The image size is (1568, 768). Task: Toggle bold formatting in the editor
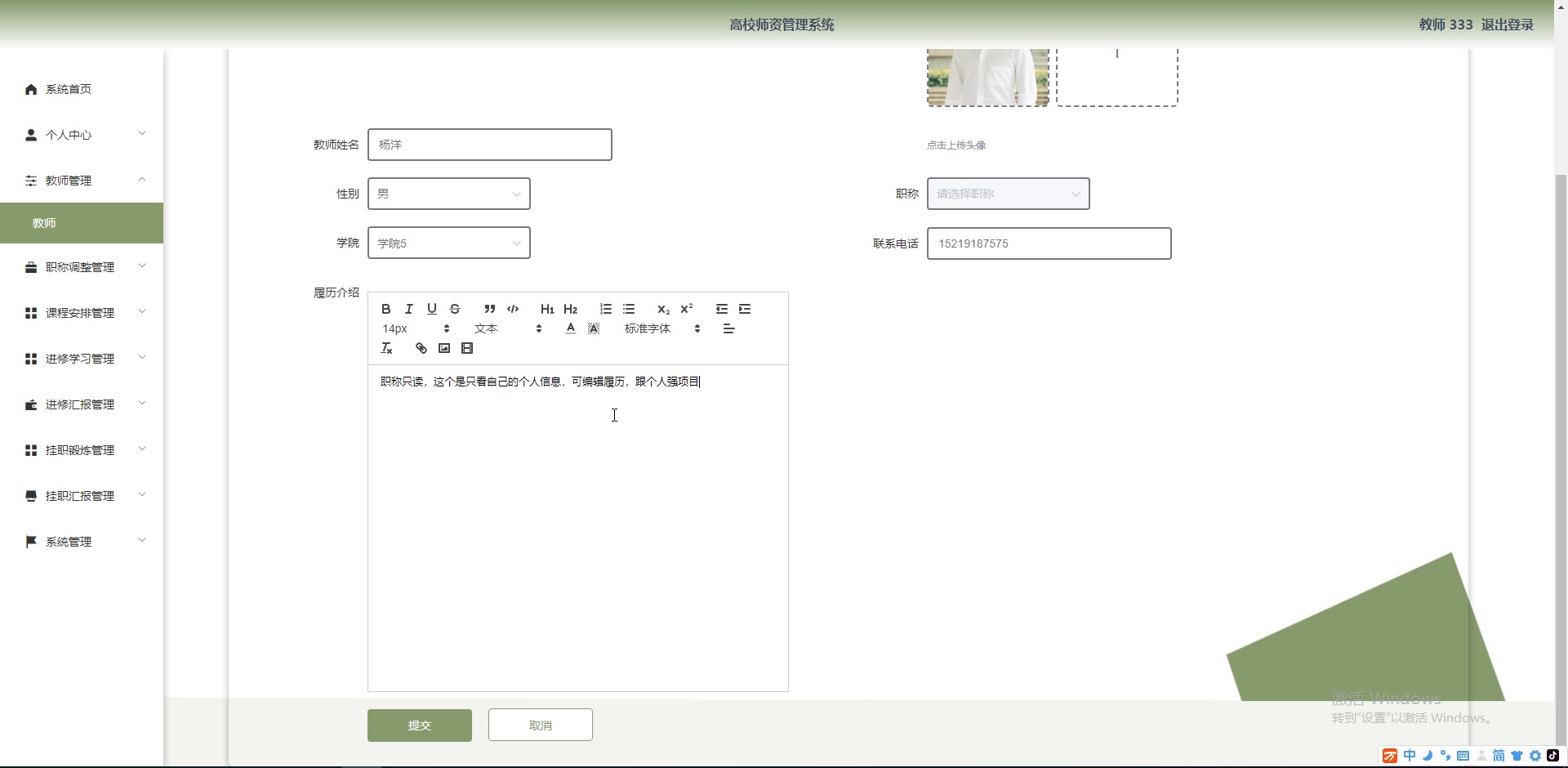pos(386,309)
